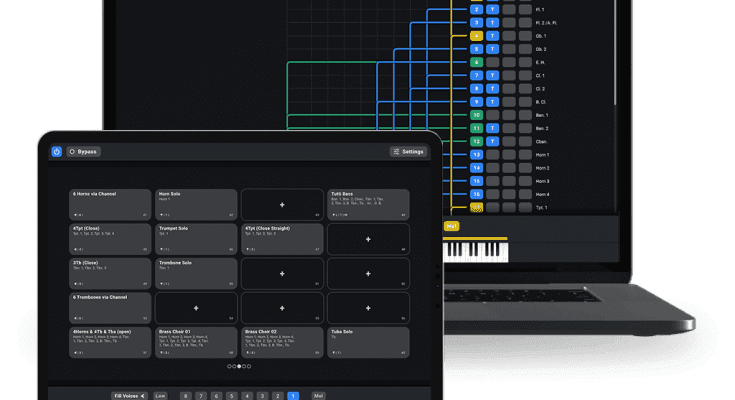The image size is (735, 400).
Task: Click the blue power icon beside Bypass
Action: click(x=57, y=152)
